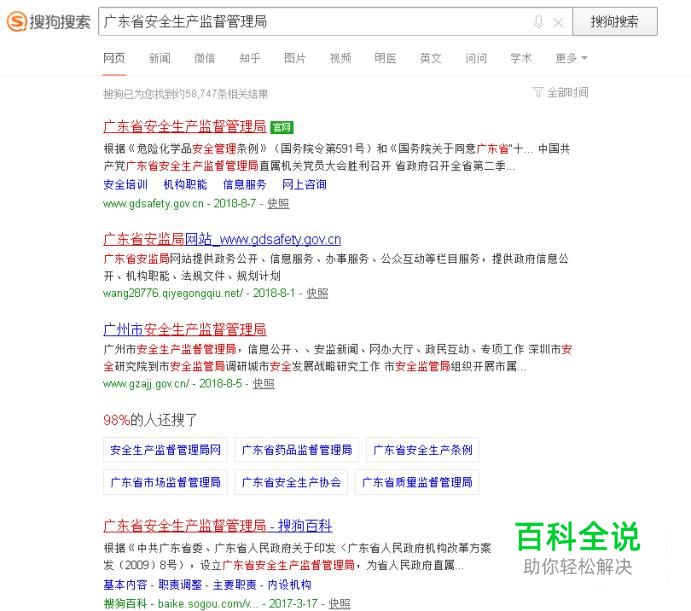Search related term 广东省安全生产协会
691x611 pixels.
291,482
